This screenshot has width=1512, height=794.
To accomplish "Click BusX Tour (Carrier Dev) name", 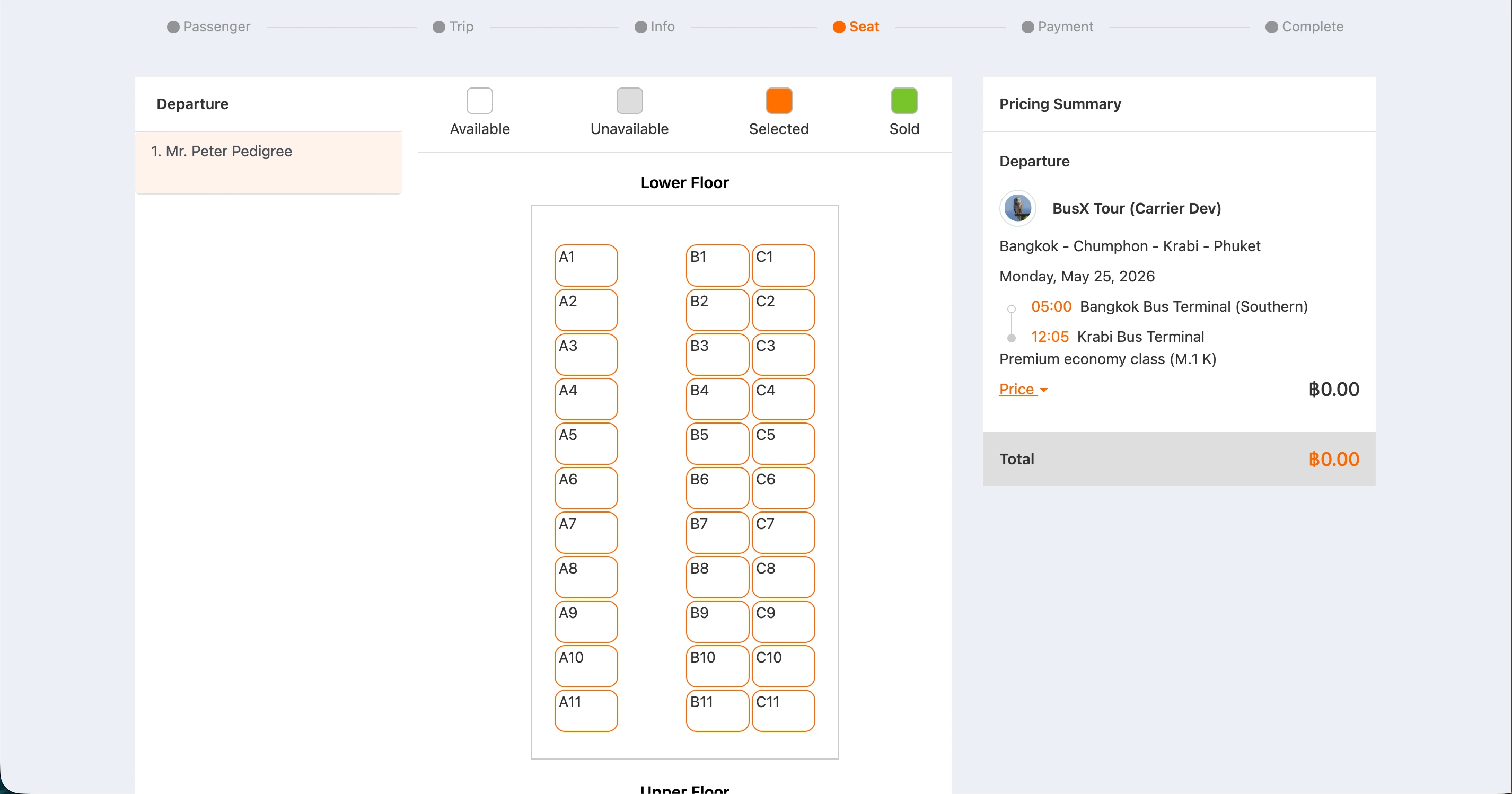I will tap(1136, 208).
